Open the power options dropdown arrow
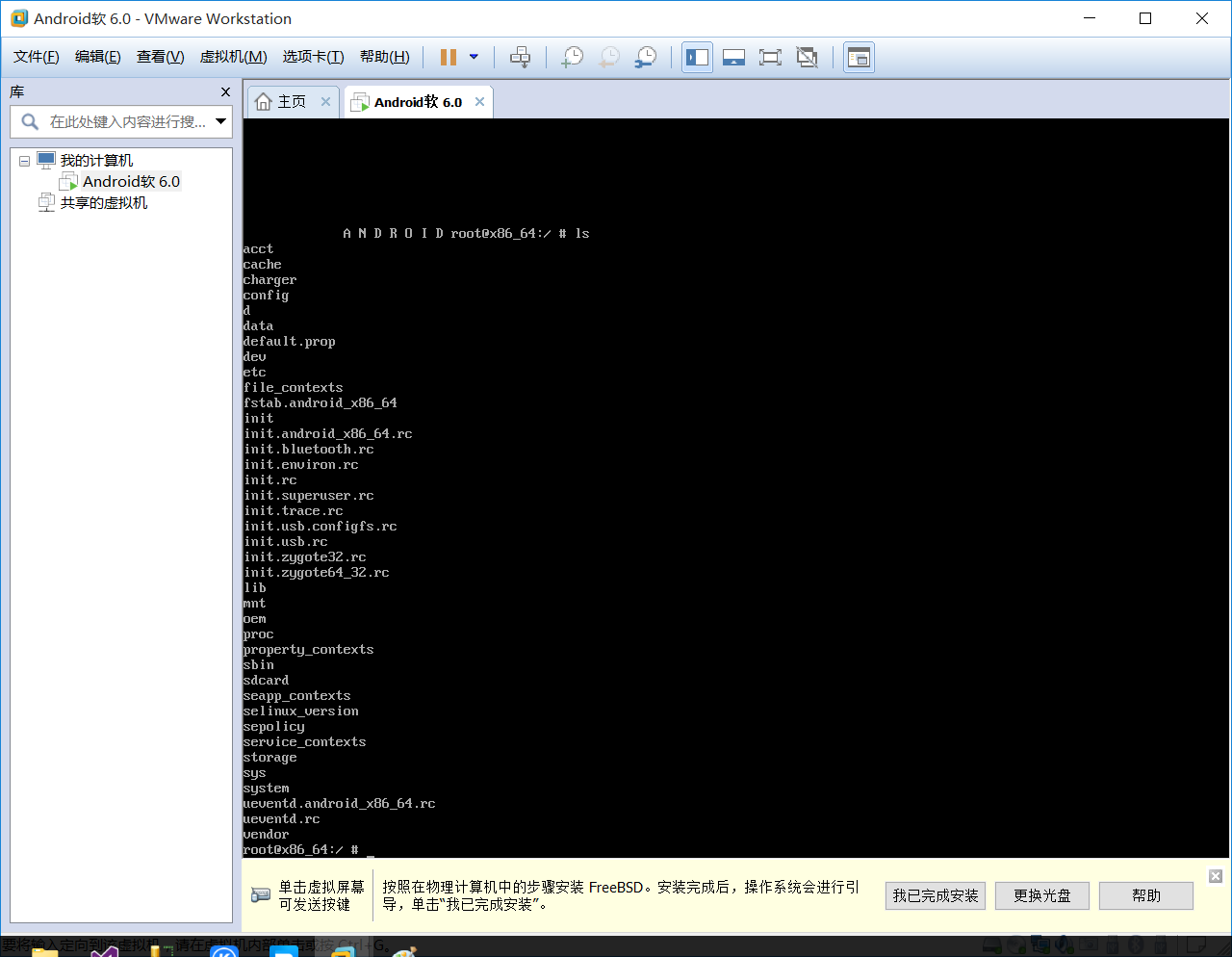 tap(474, 57)
